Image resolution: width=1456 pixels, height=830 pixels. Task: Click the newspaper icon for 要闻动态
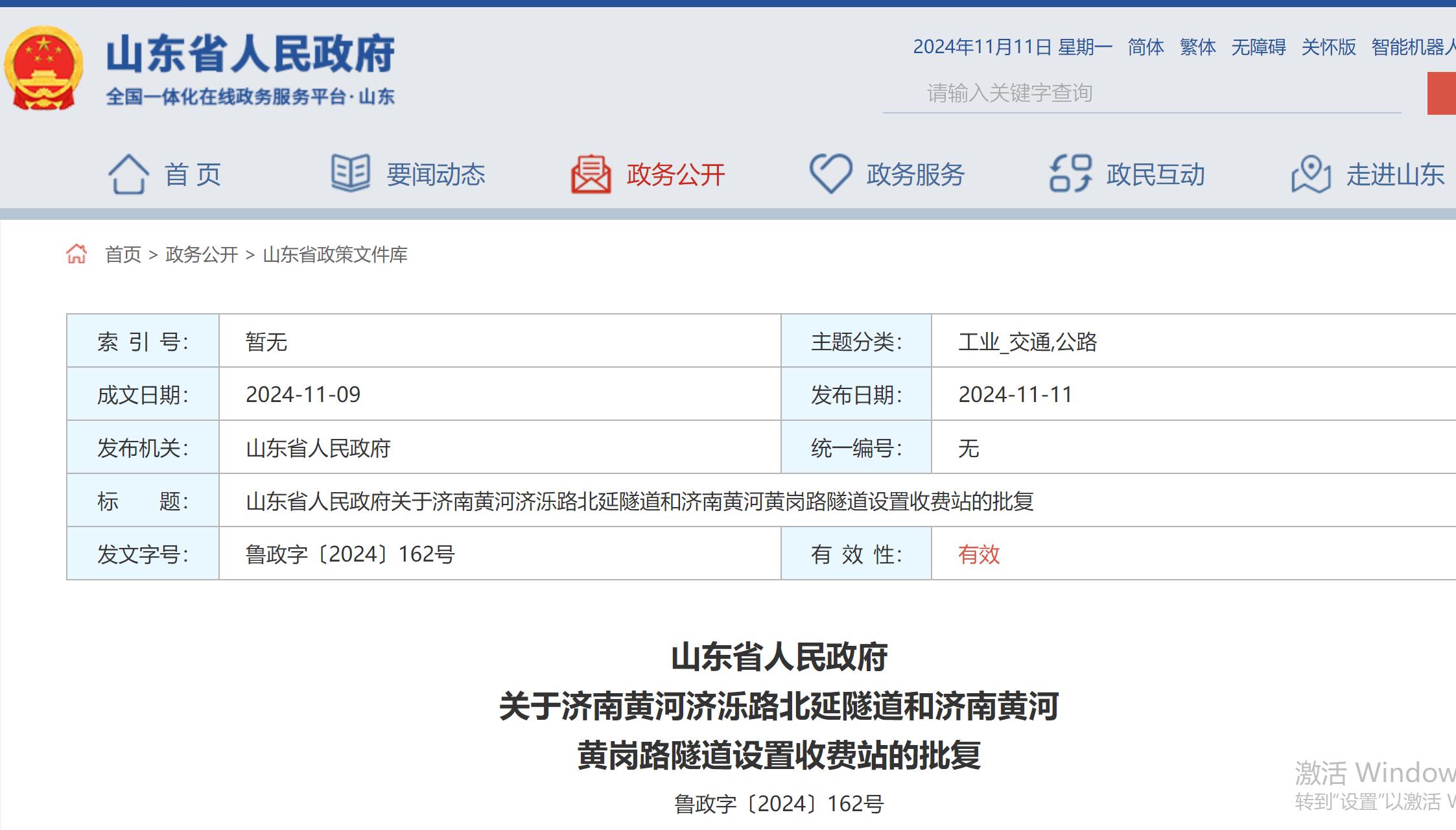tap(351, 173)
